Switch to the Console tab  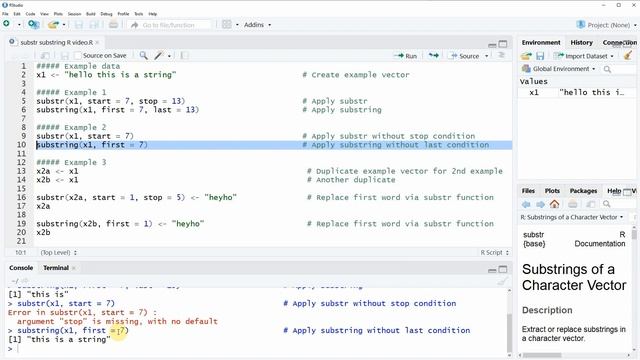tap(21, 268)
